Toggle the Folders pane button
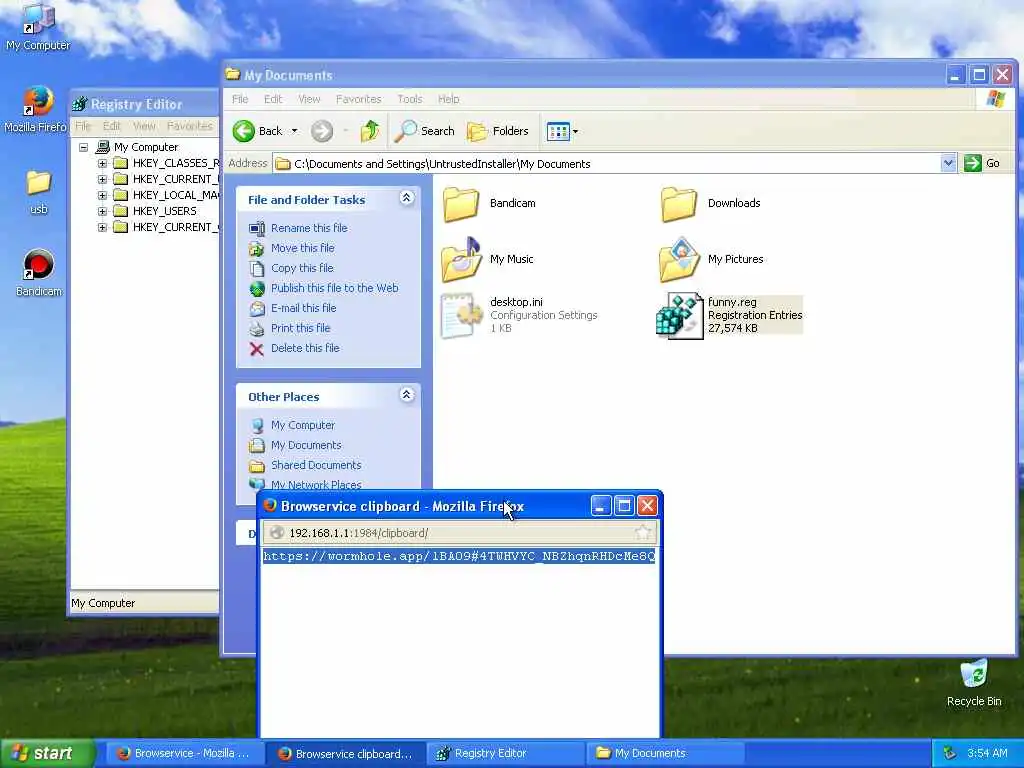This screenshot has width=1024, height=768. pos(498,131)
